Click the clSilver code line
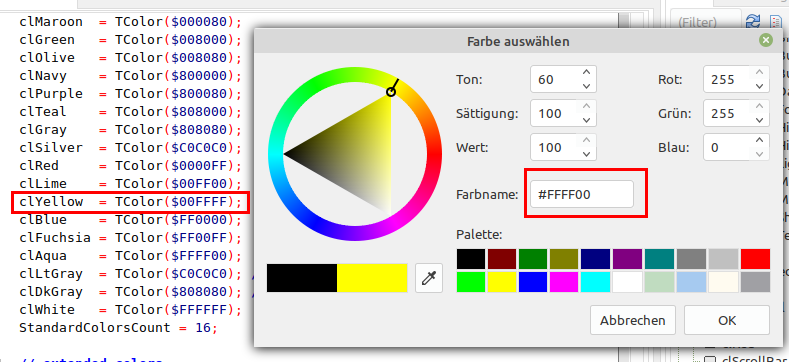This screenshot has width=789, height=362. [130, 148]
